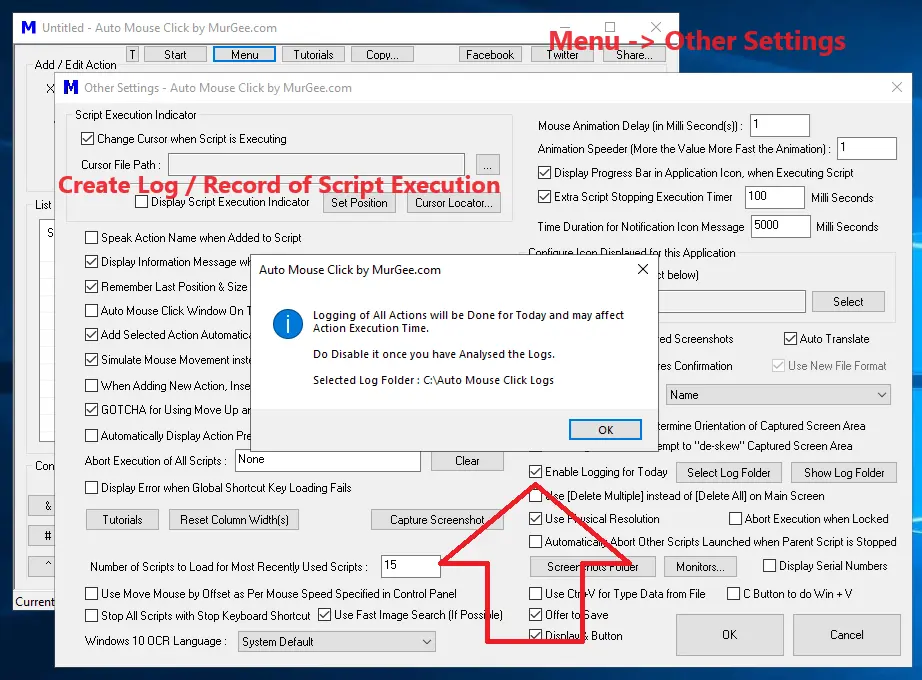Toggle the Offer to Save checkbox
Screen dimensions: 922x680
pos(535,615)
